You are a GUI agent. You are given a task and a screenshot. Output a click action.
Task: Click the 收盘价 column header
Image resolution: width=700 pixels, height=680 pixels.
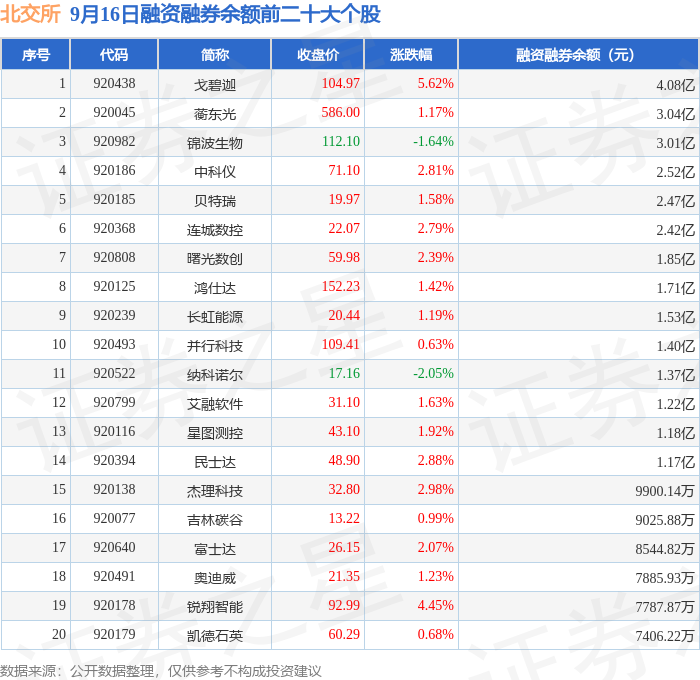tap(318, 54)
